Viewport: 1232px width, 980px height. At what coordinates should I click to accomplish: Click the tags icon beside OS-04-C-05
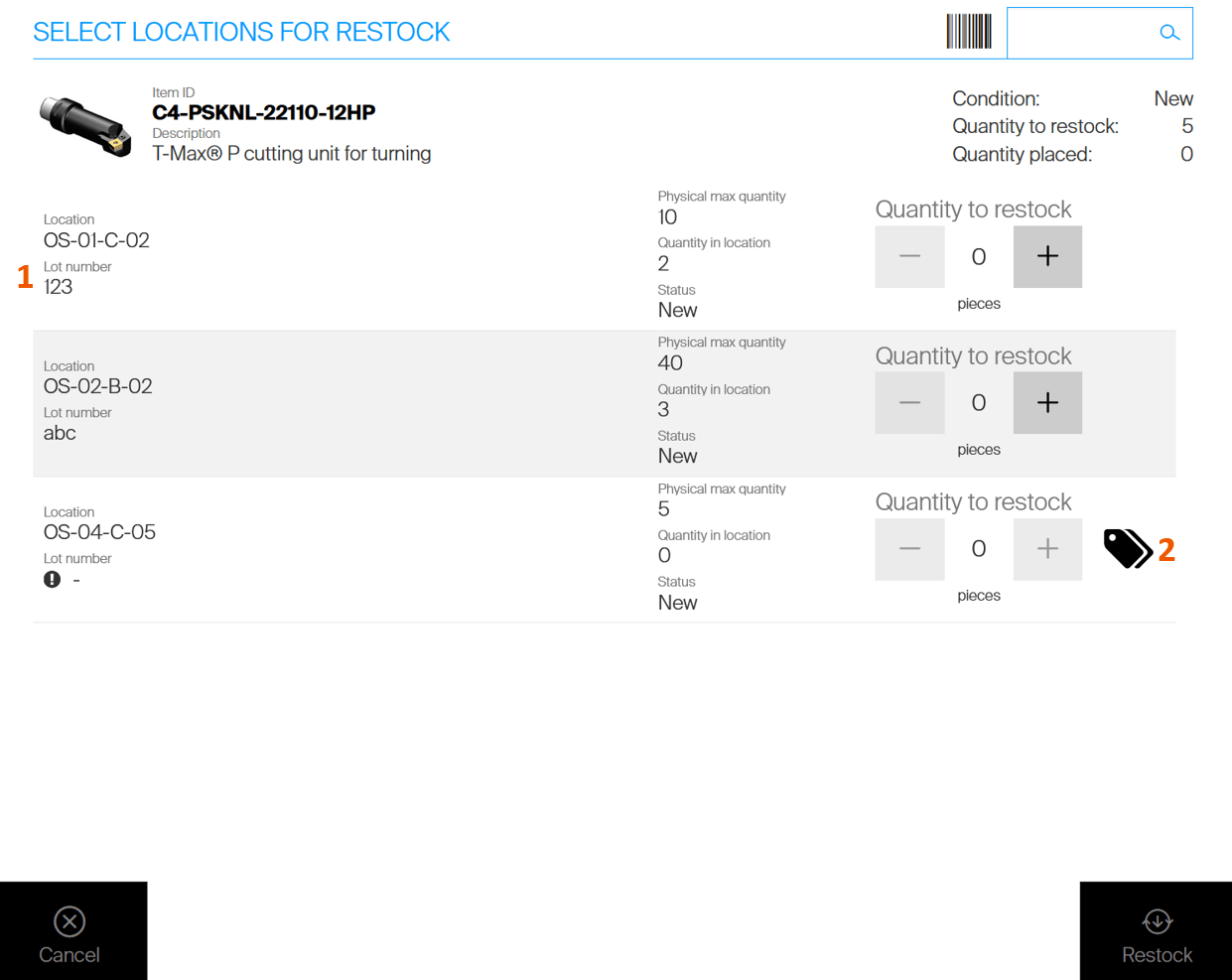coord(1127,548)
